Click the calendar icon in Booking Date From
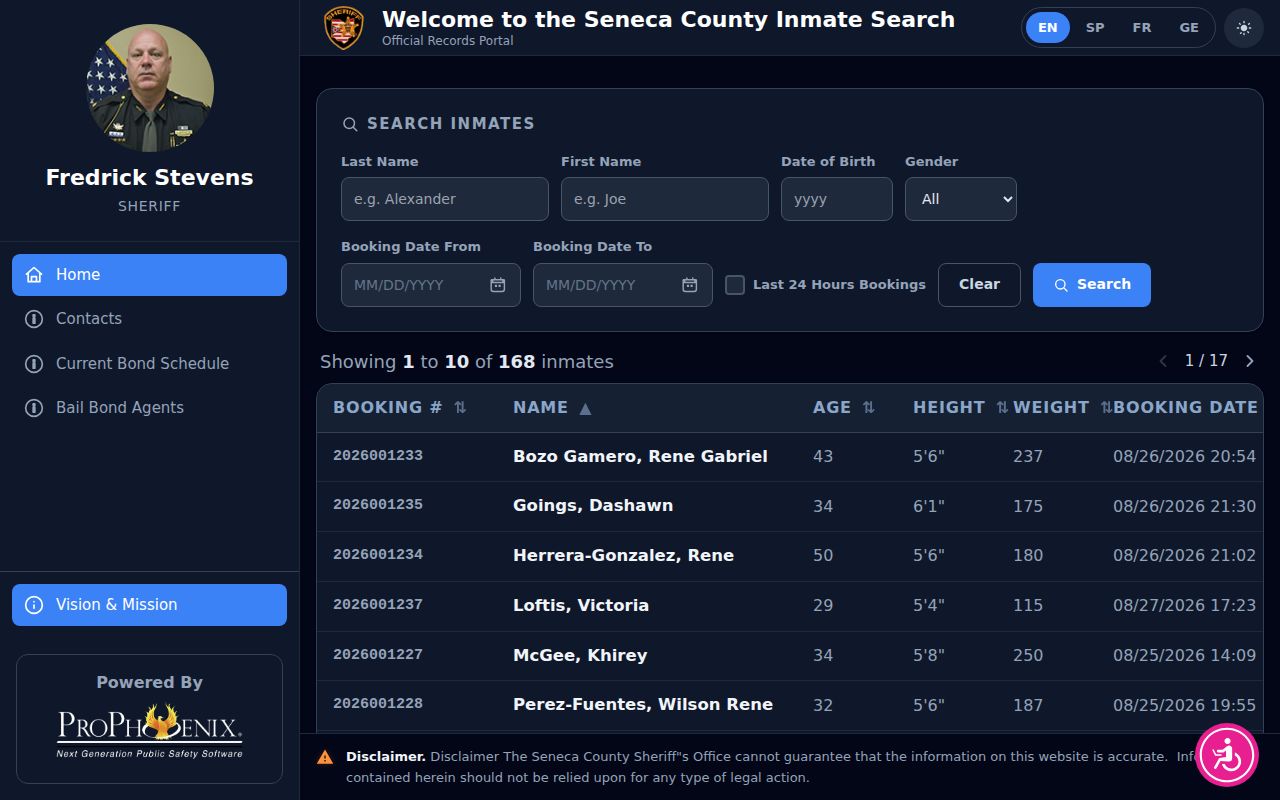The image size is (1280, 800). (498, 285)
